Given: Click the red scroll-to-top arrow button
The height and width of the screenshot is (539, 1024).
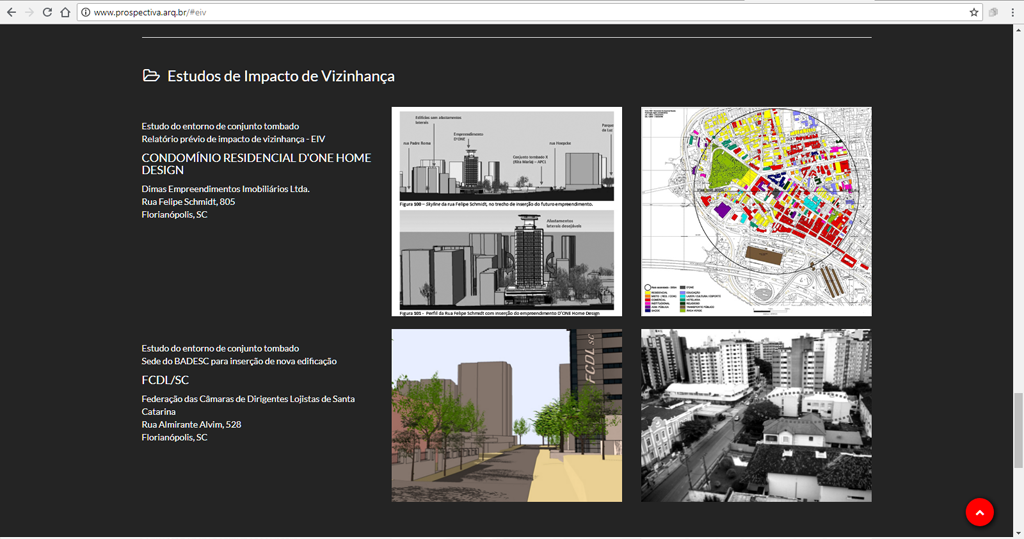Looking at the screenshot, I should click(979, 512).
